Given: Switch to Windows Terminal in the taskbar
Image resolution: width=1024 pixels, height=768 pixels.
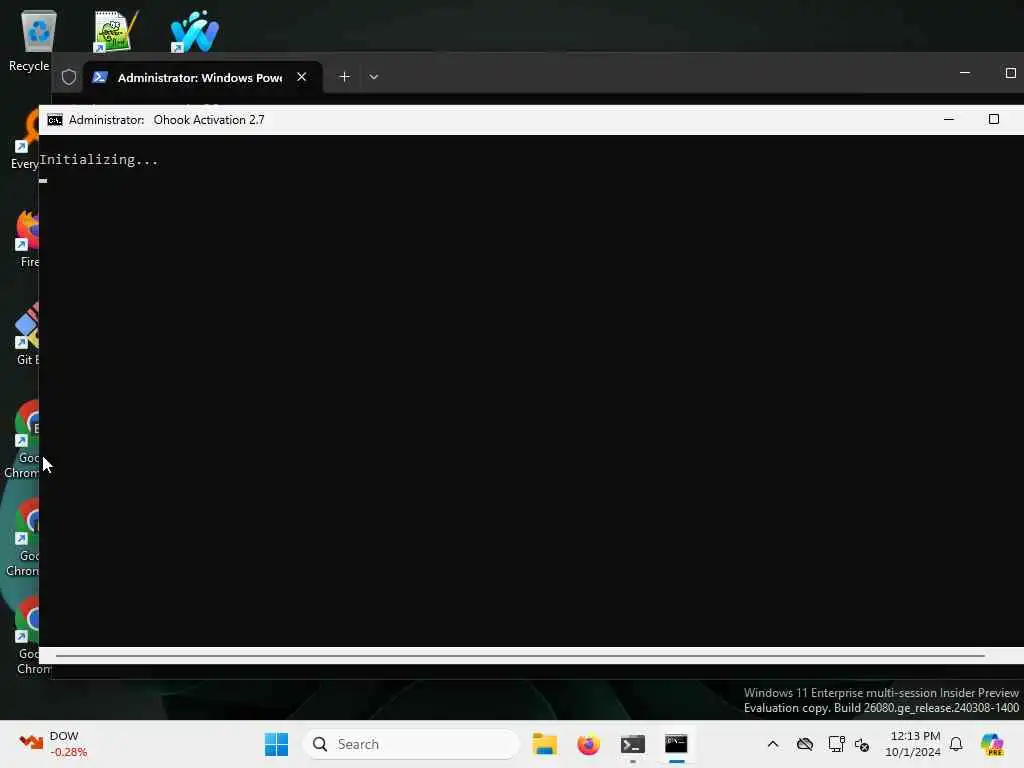Looking at the screenshot, I should [633, 744].
